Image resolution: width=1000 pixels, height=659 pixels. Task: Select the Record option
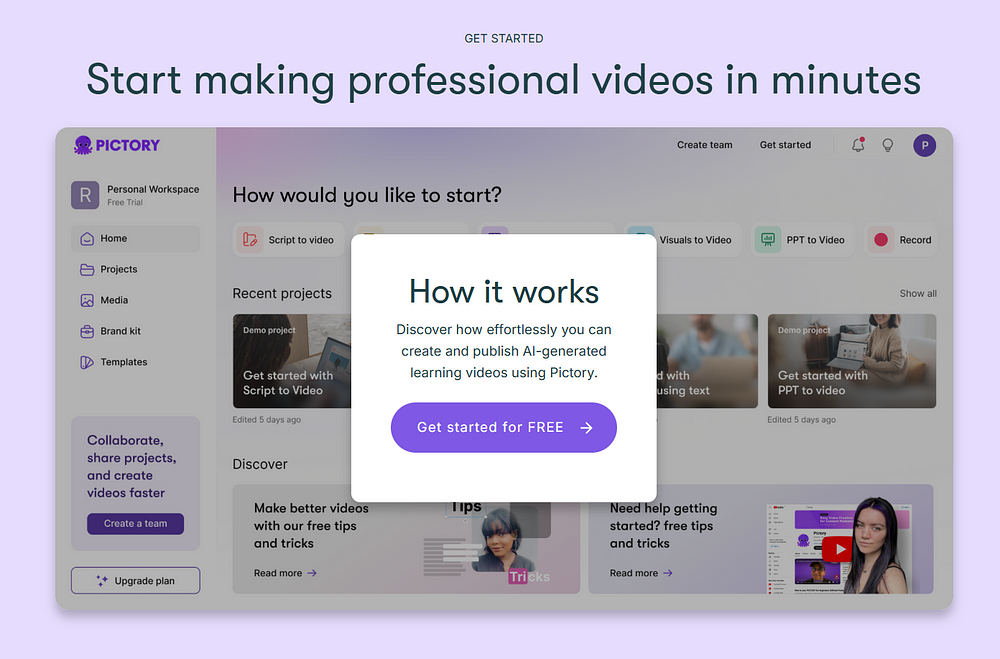pos(901,240)
